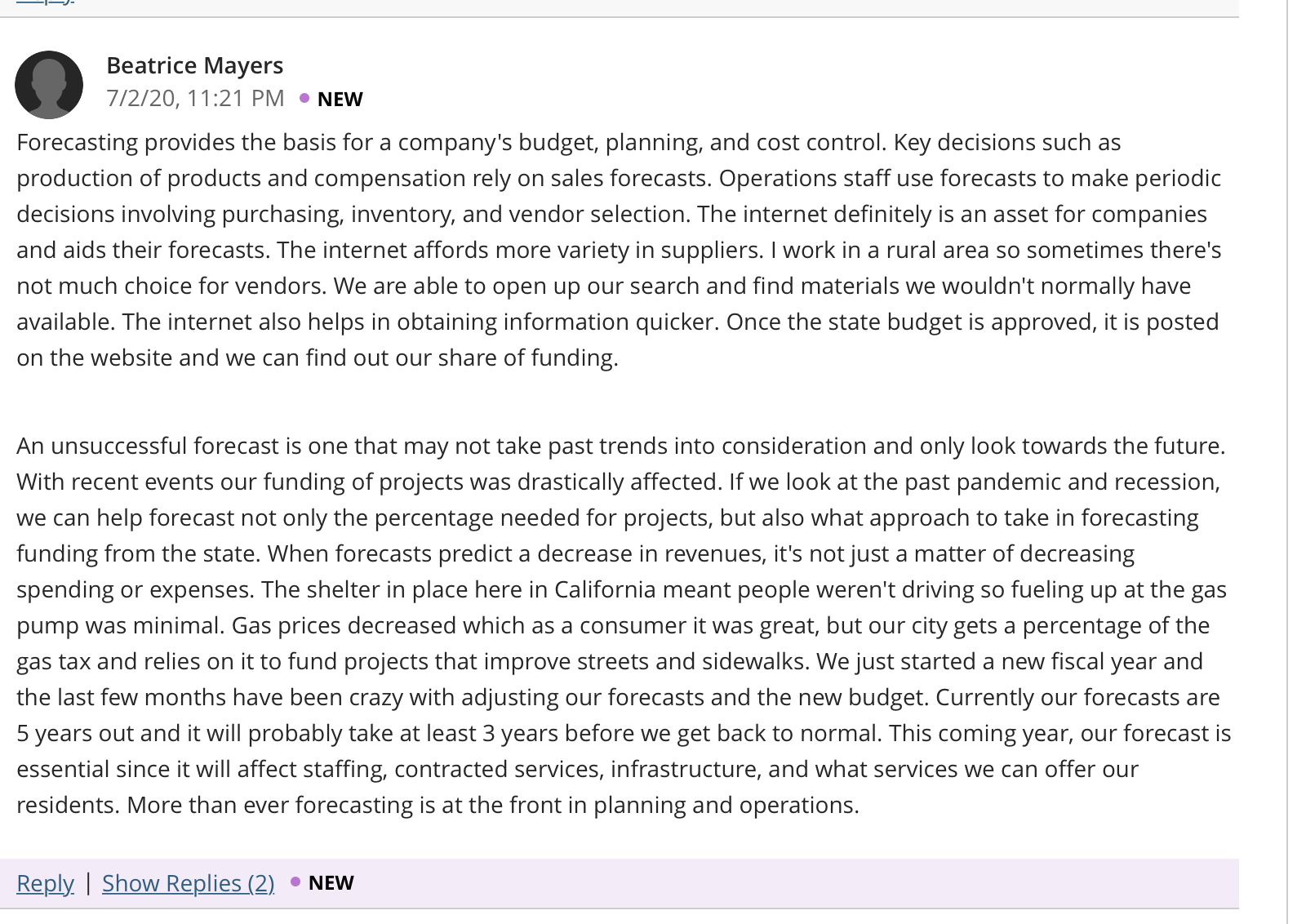
Task: Click the word 'California' in the post
Action: pos(605,589)
